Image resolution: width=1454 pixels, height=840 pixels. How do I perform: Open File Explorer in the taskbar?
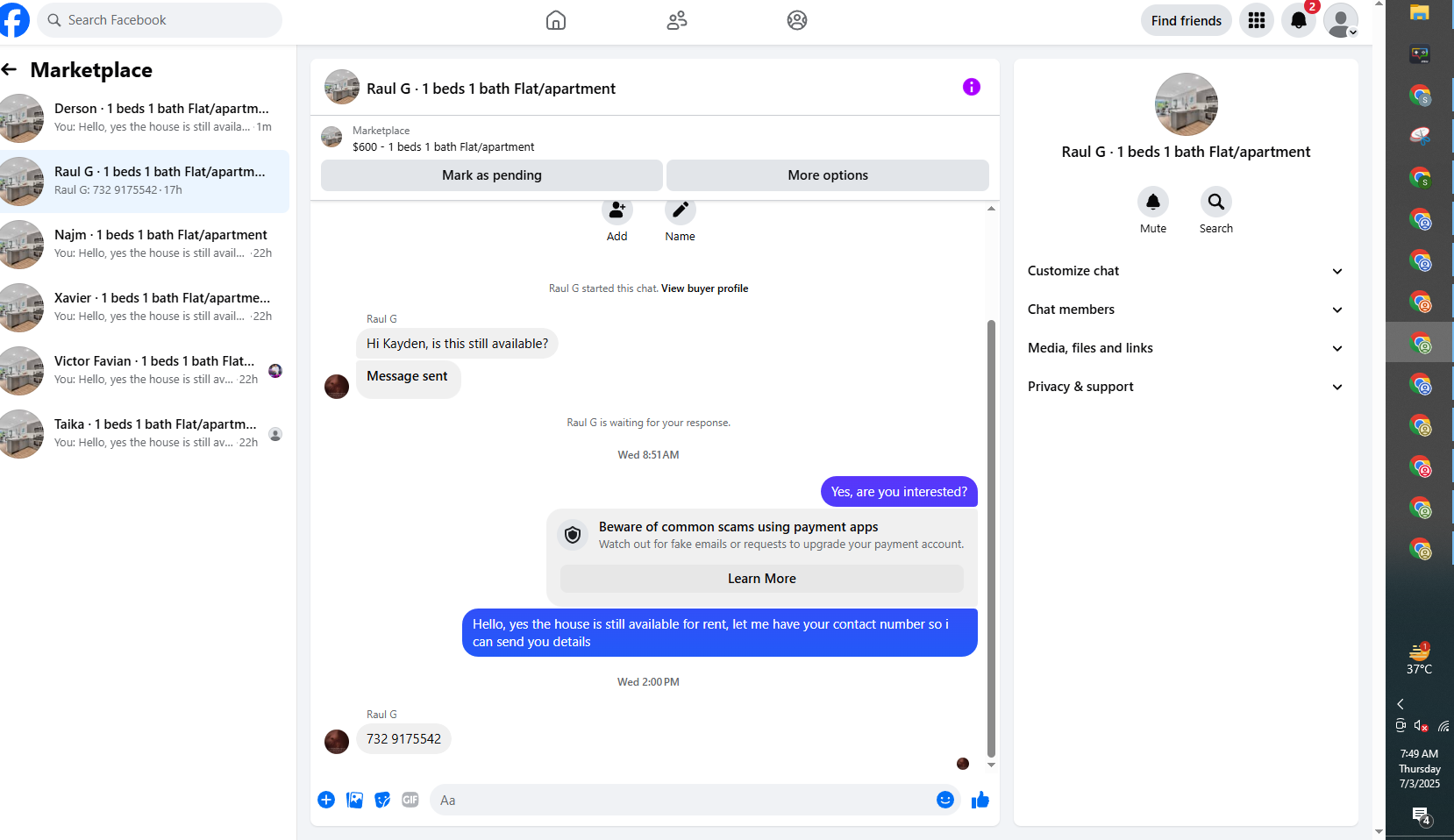(x=1420, y=12)
